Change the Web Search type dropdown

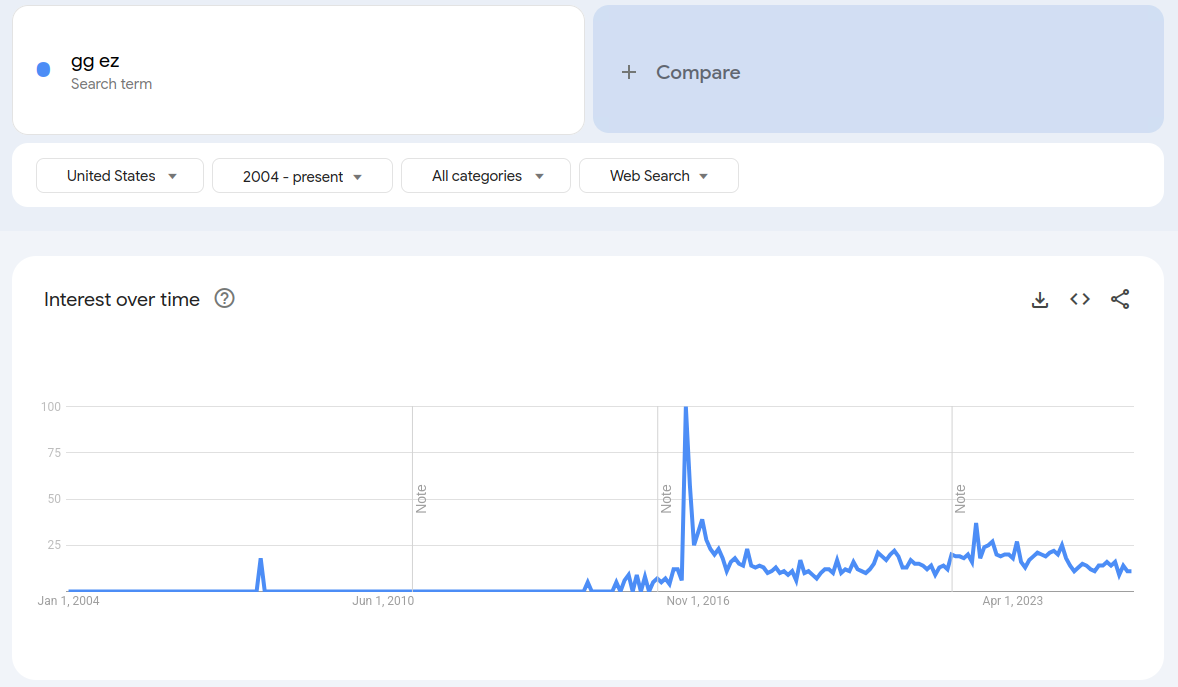658,176
